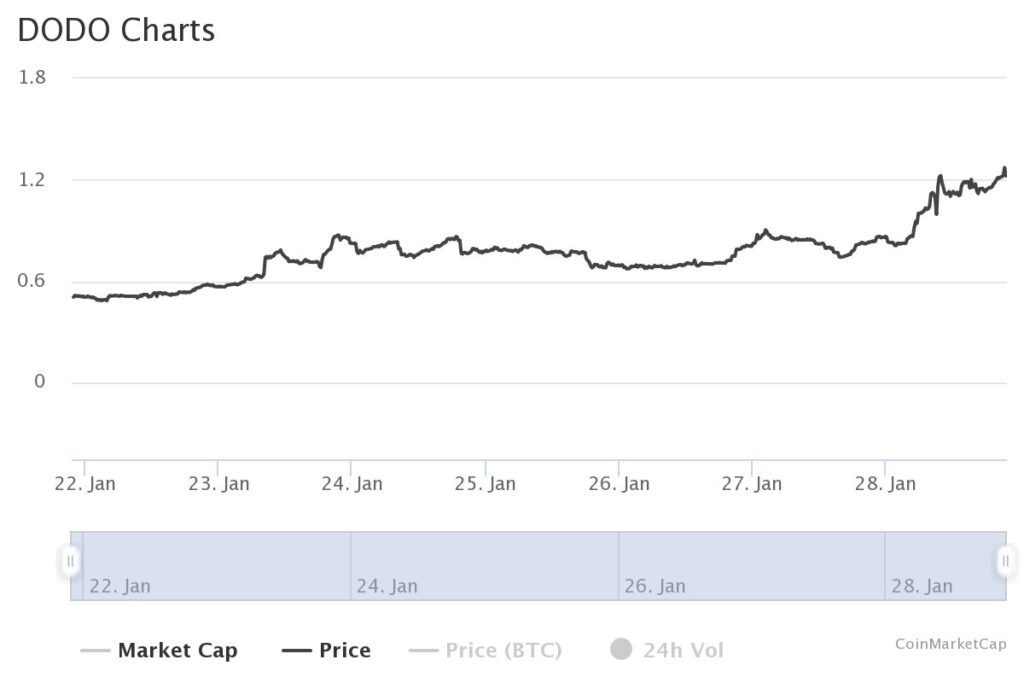Click the 26. Jan navigator label

655,586
